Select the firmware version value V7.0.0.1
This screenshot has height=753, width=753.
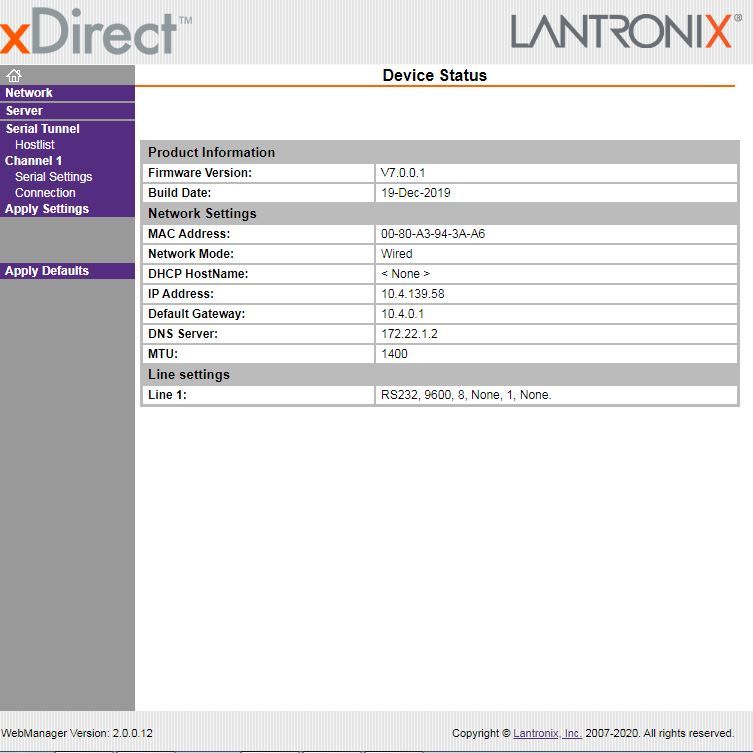(x=403, y=173)
